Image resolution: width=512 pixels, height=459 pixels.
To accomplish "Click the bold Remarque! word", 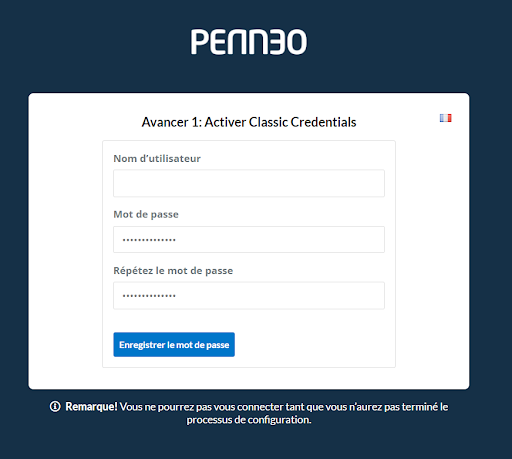I will coord(91,407).
